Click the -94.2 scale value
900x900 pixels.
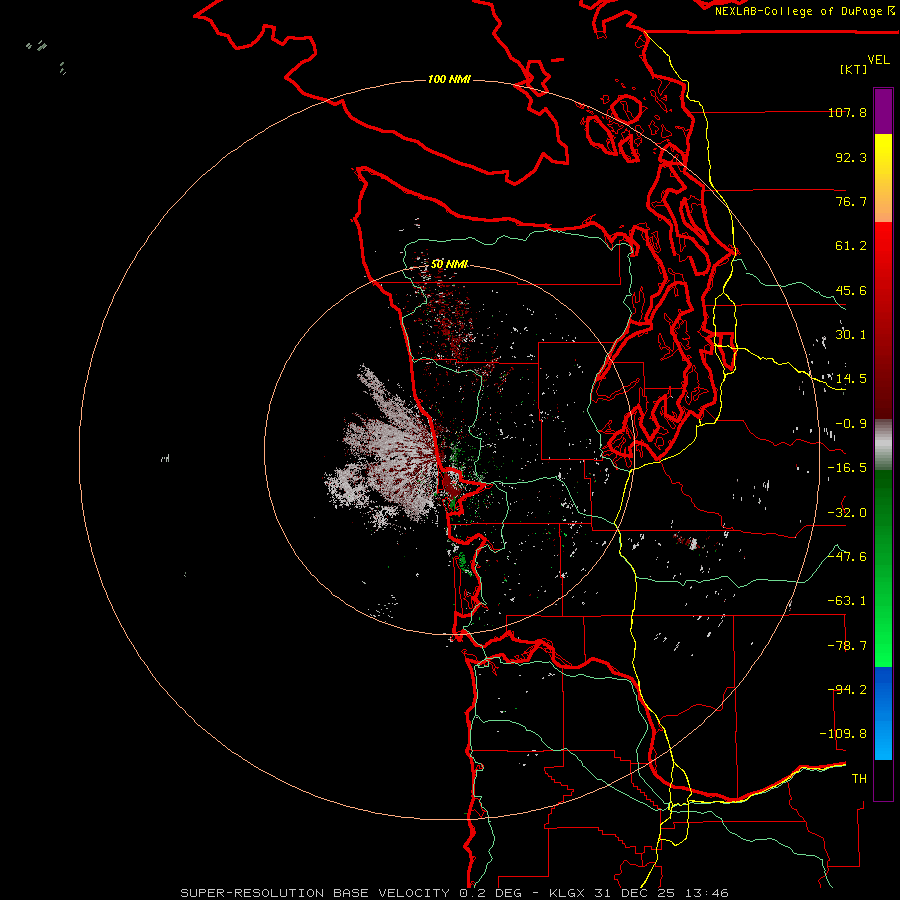coord(847,690)
